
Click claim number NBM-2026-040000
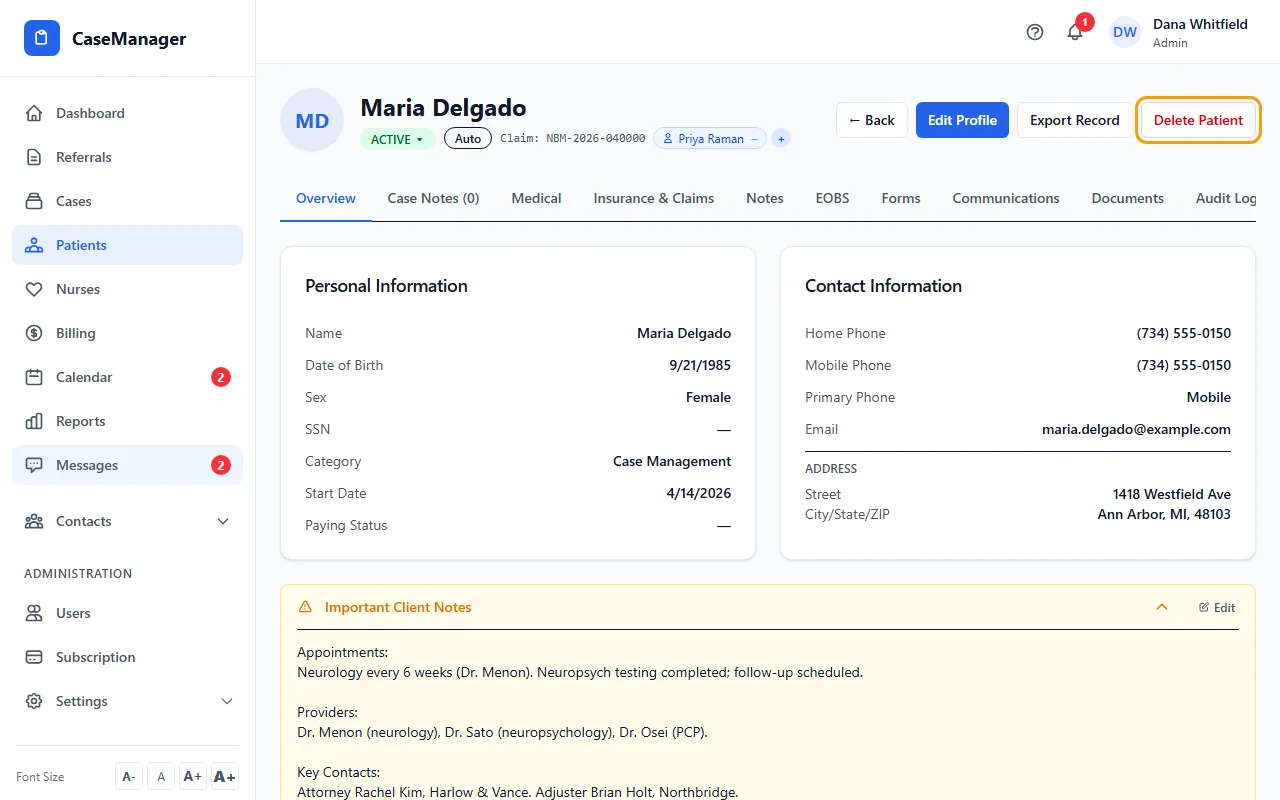click(596, 139)
